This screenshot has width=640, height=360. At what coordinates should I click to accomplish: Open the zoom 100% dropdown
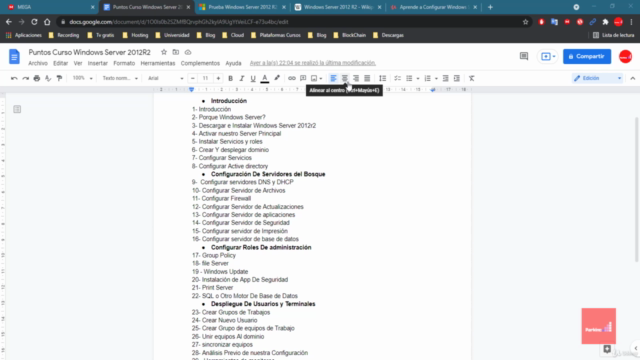(x=82, y=78)
